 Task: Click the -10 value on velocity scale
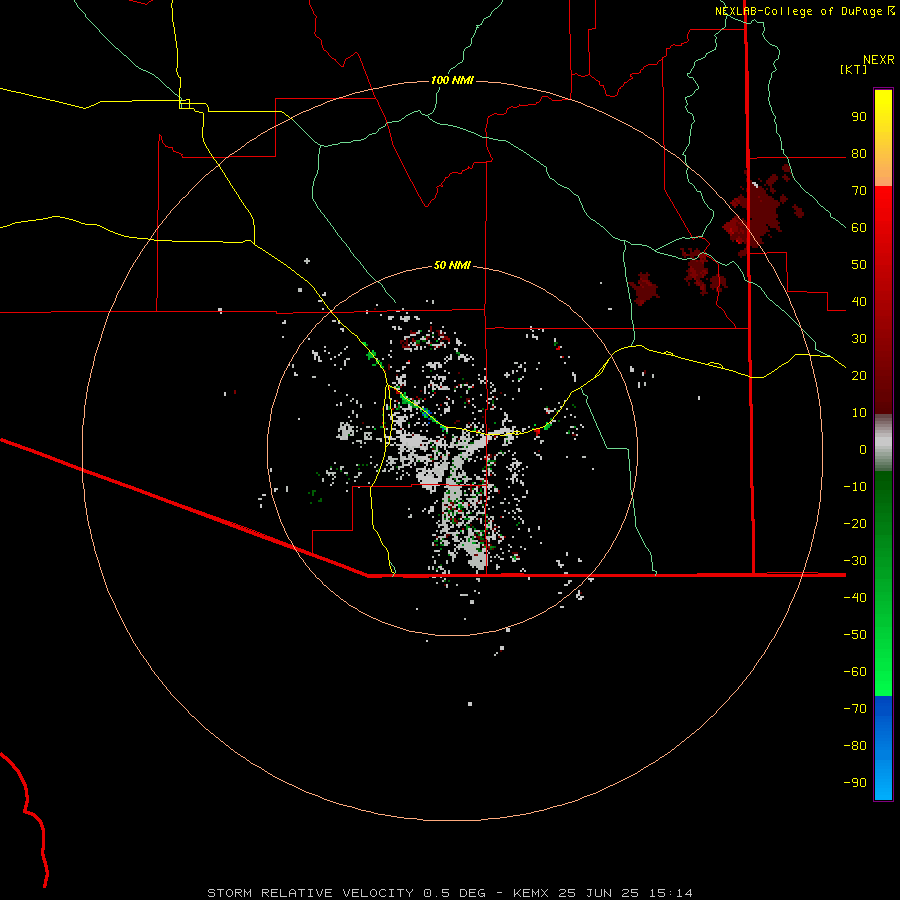point(855,487)
